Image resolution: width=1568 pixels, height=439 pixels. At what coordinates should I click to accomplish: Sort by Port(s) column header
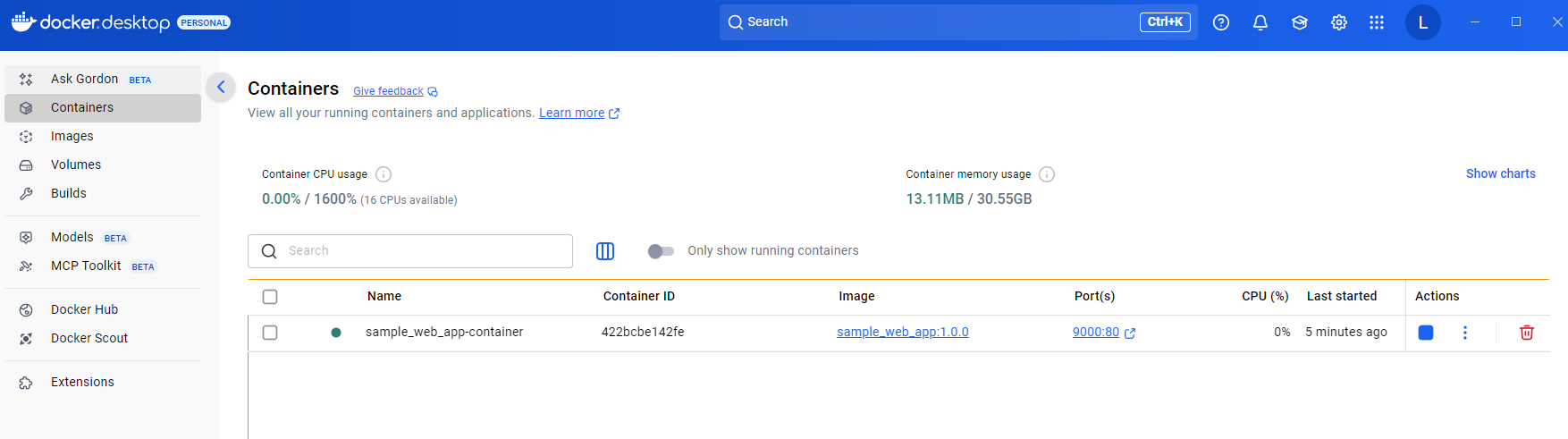(x=1095, y=296)
